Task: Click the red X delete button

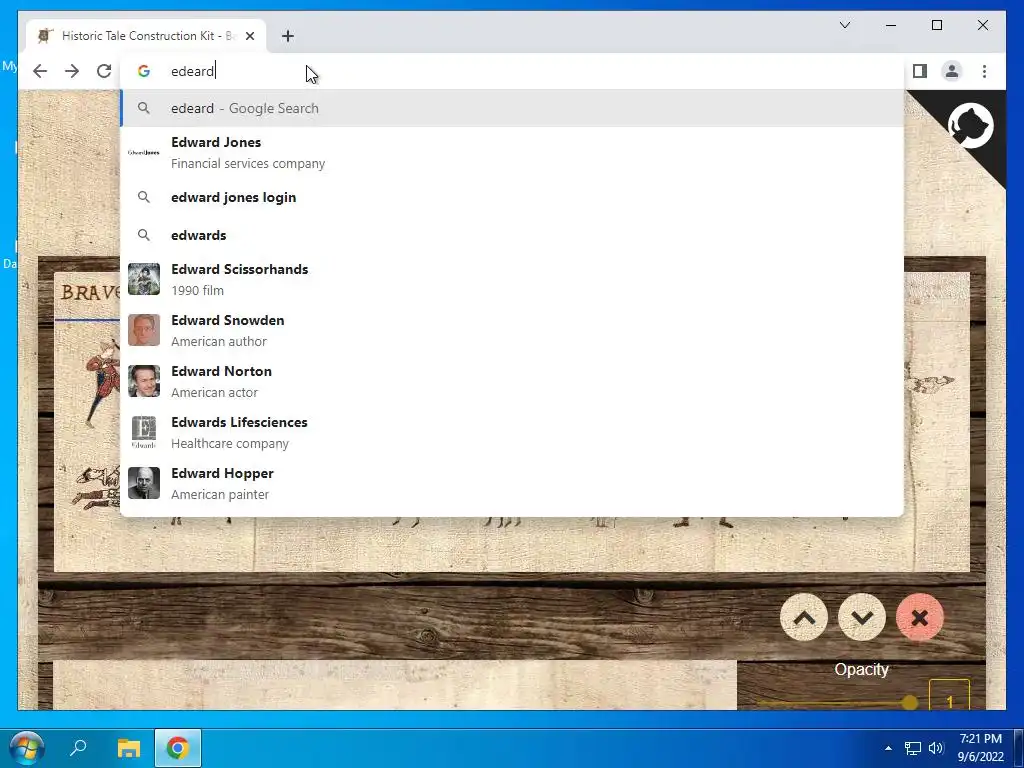Action: [x=920, y=617]
